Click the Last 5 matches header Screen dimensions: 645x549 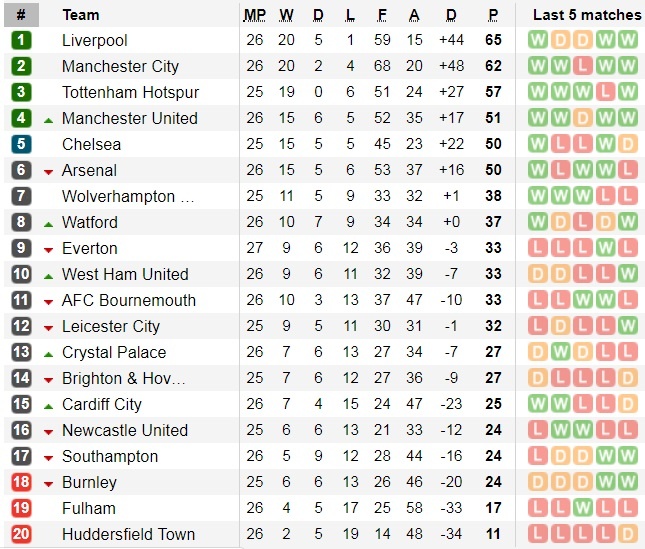point(587,15)
